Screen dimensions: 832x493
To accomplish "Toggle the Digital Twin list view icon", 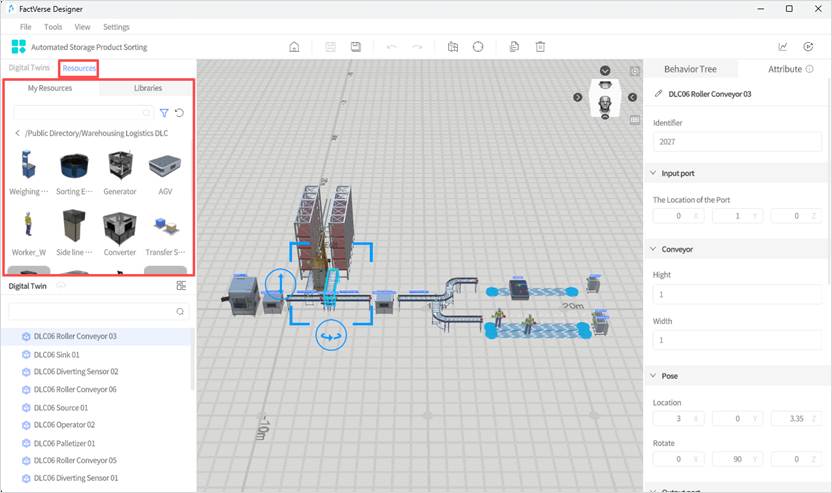I will click(181, 286).
